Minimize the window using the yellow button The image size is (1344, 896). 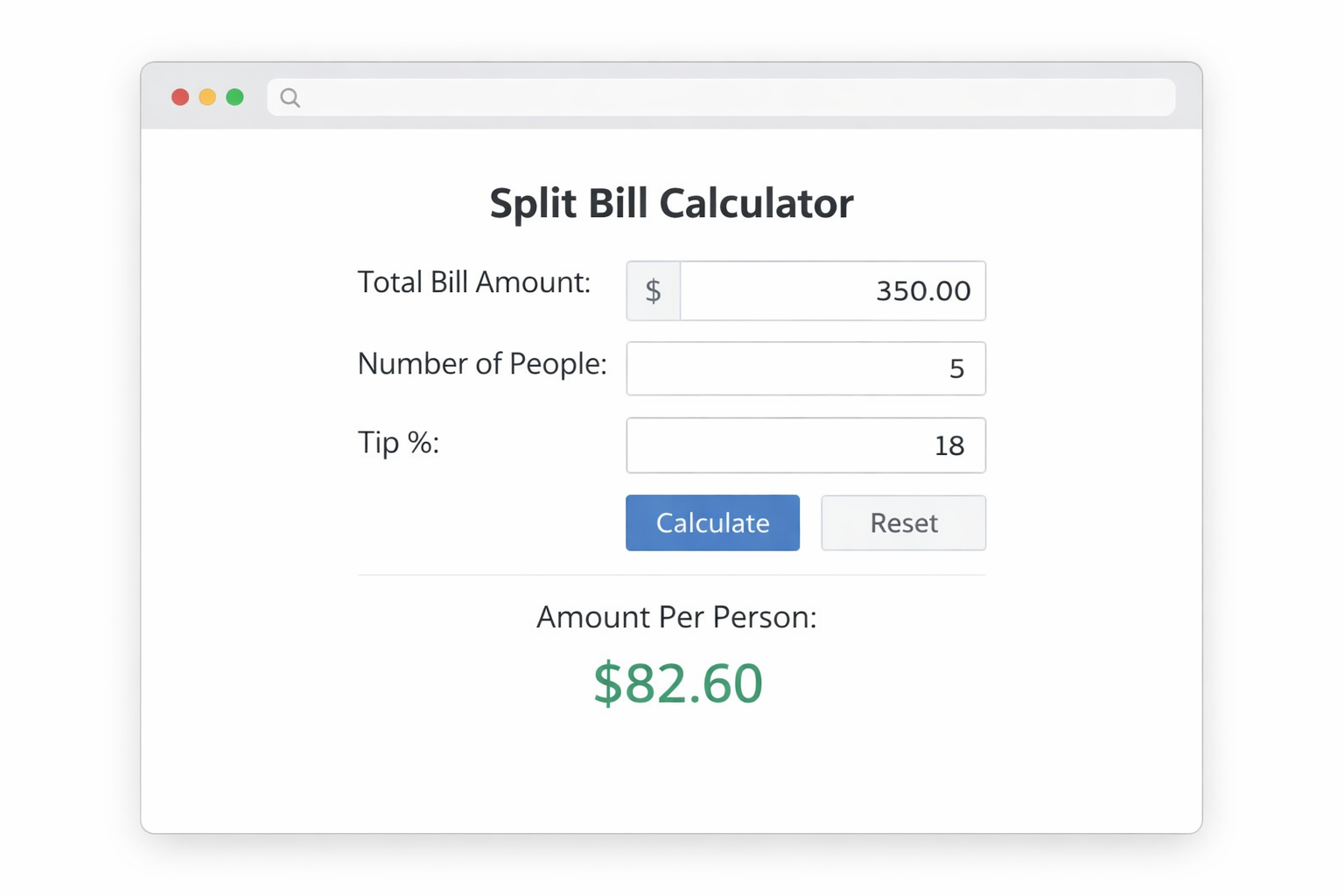click(207, 97)
